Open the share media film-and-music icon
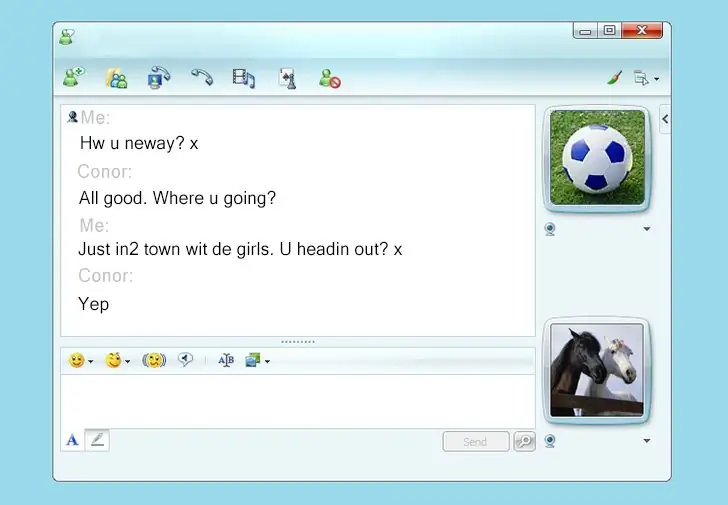Screen dimensions: 728x505 [244, 78]
